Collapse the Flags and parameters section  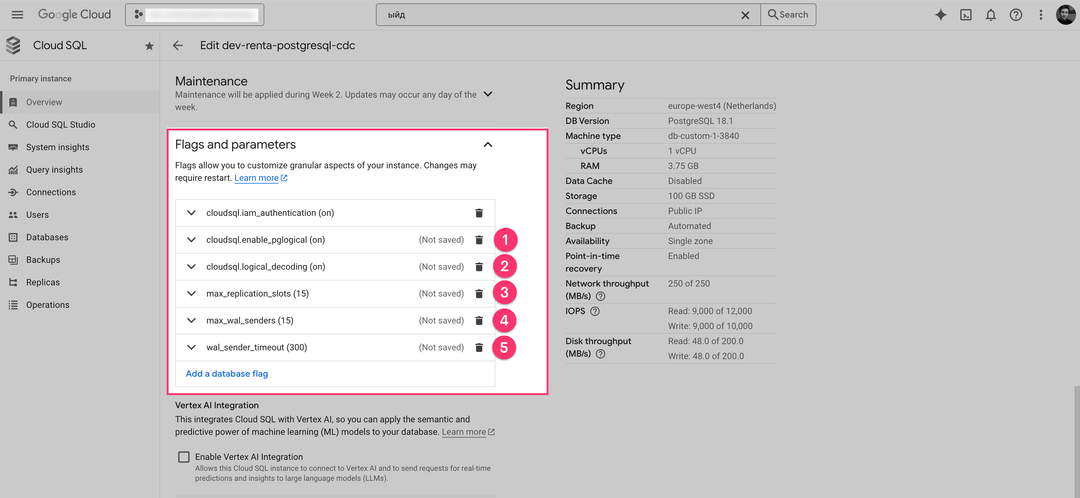point(487,145)
